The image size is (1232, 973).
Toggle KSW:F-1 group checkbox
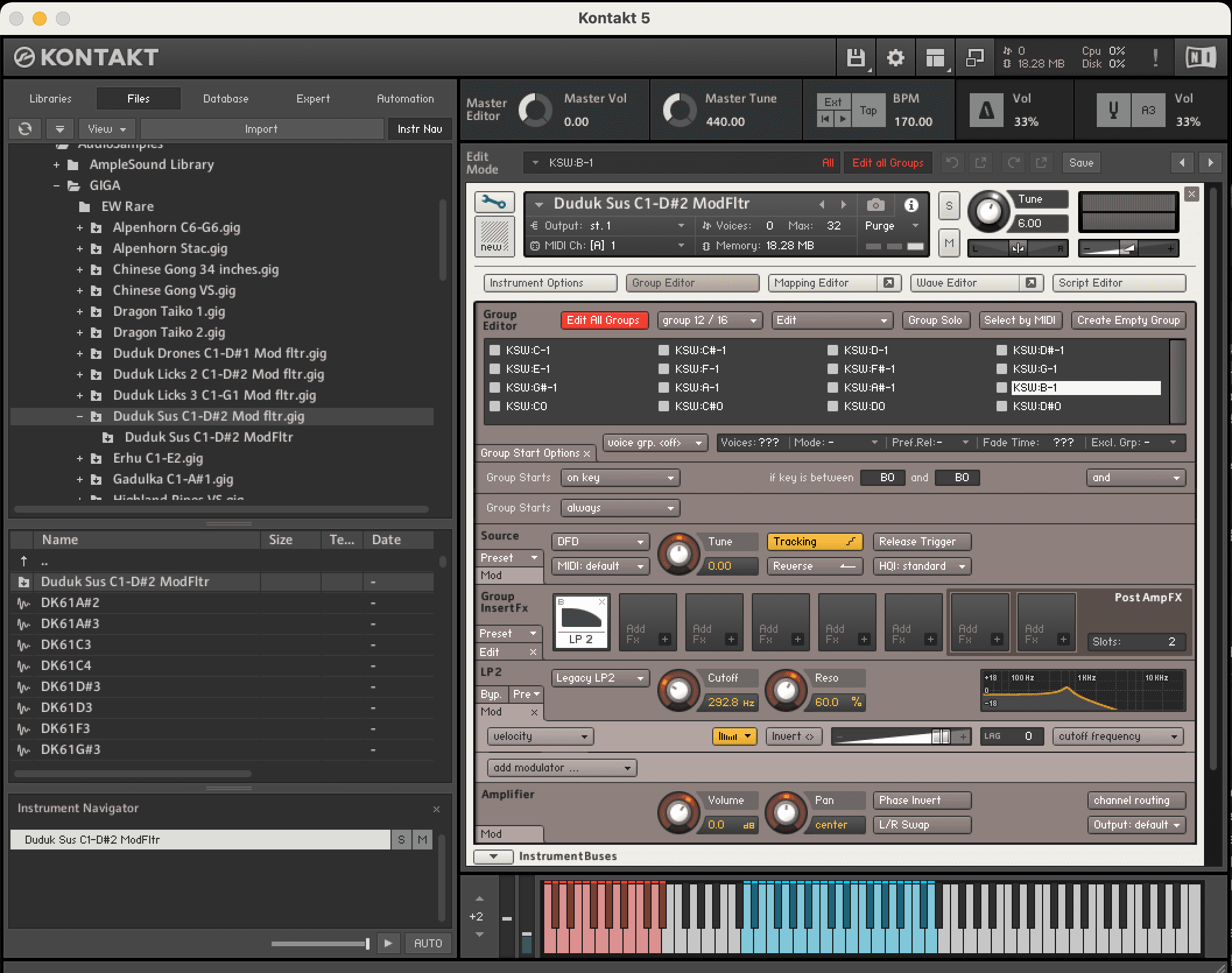pos(664,369)
